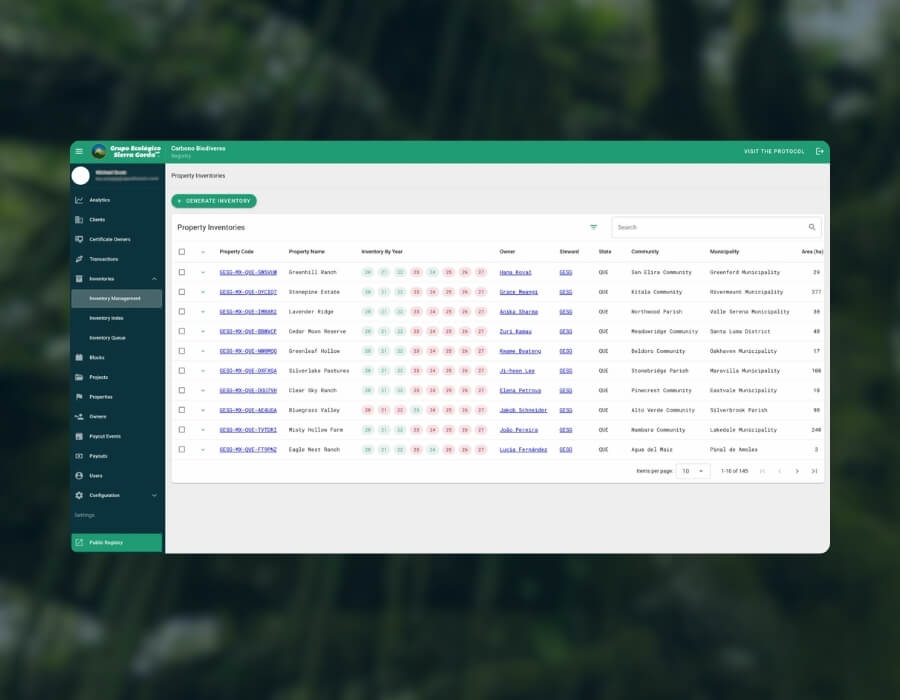Click the Generate Inventory button

coord(214,201)
